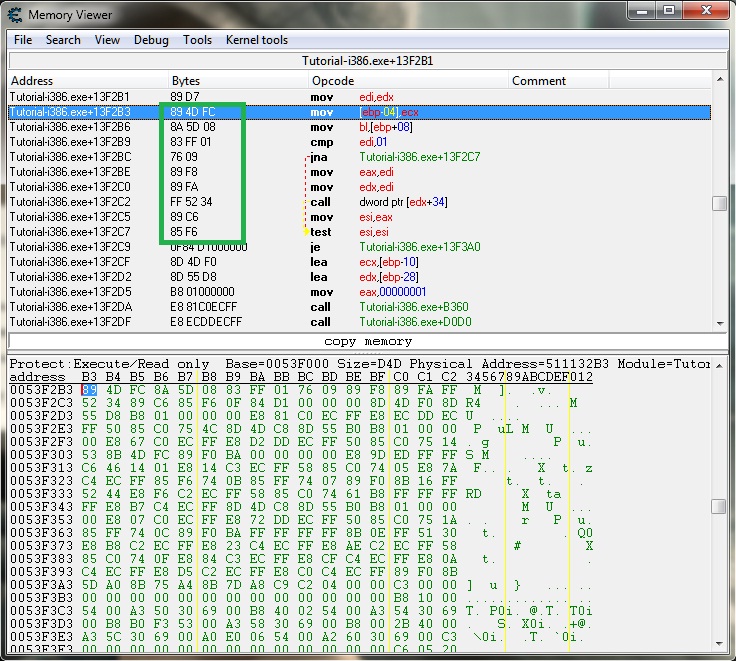The width and height of the screenshot is (736, 661).
Task: Select row Tutorial-i386.exe+13F2B1 mov edi,edx
Action: [360, 97]
